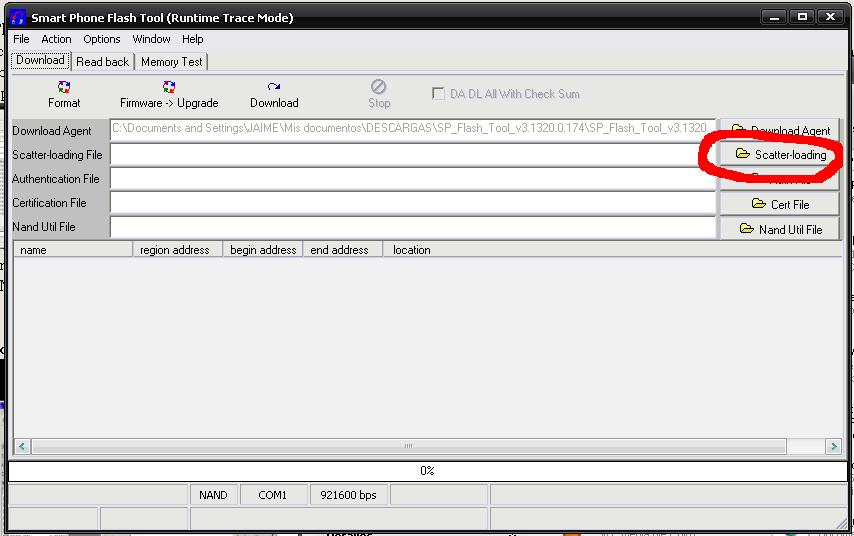Maximize the Flash Tool window
This screenshot has width=854, height=536.
click(802, 17)
